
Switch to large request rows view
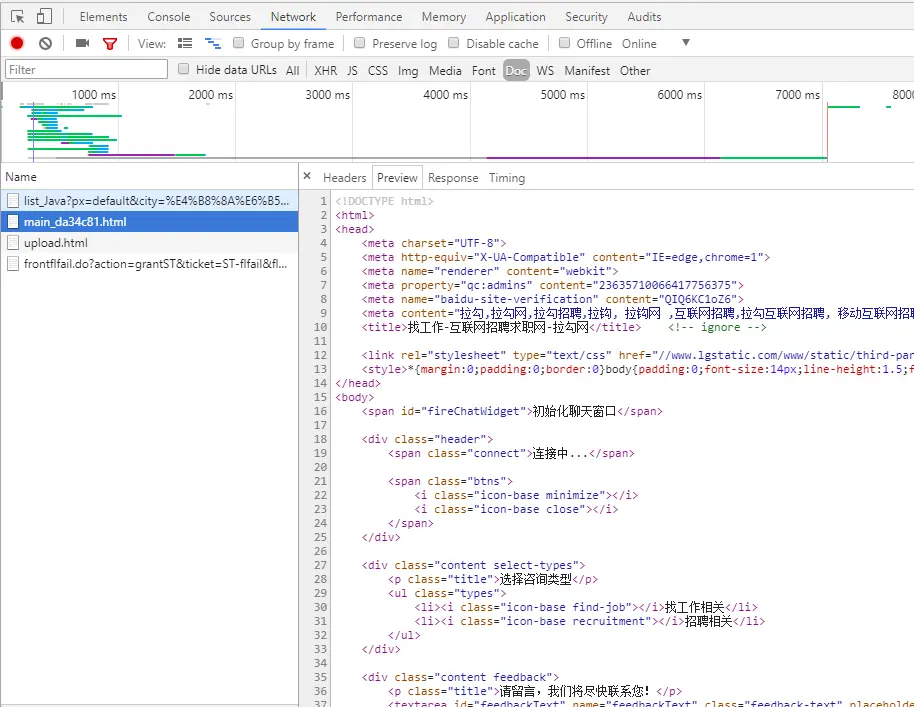pos(185,43)
